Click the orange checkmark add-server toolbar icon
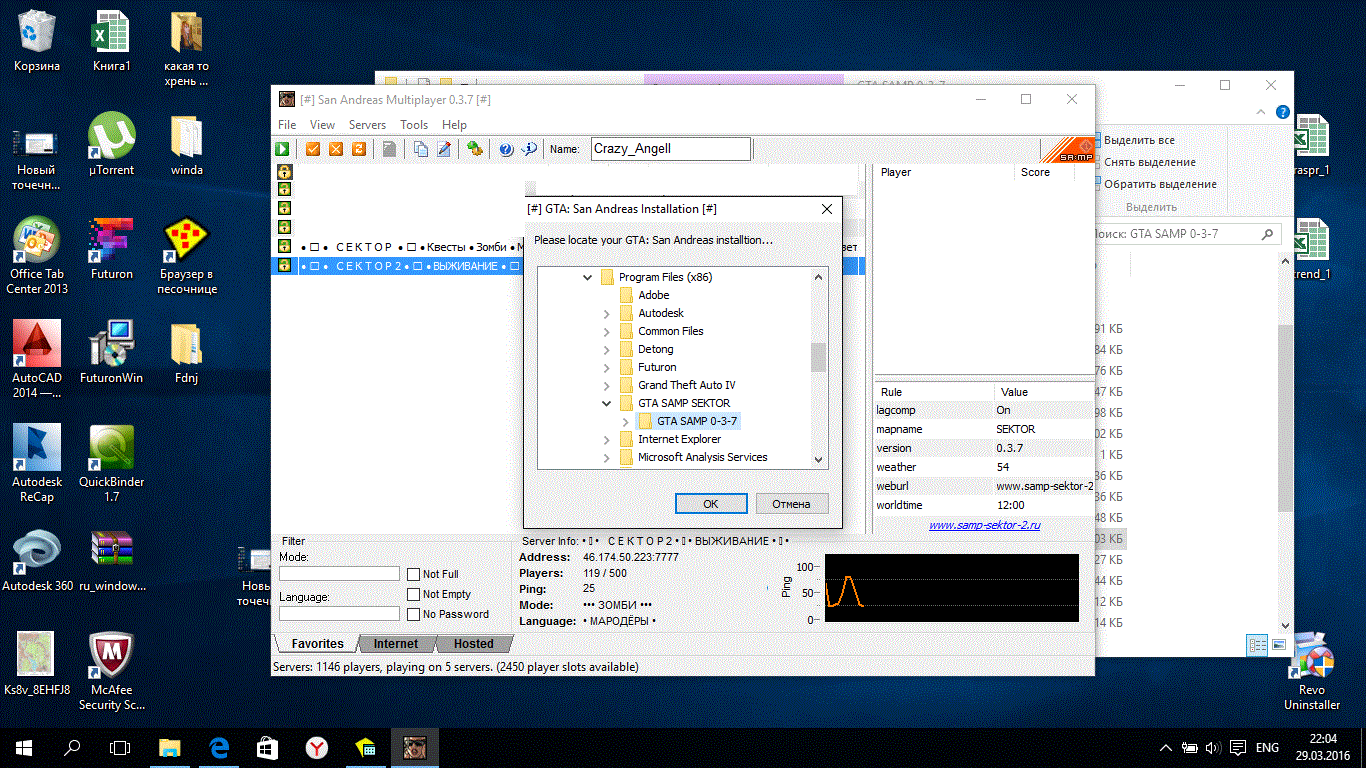Viewport: 1366px width, 768px height. click(313, 149)
